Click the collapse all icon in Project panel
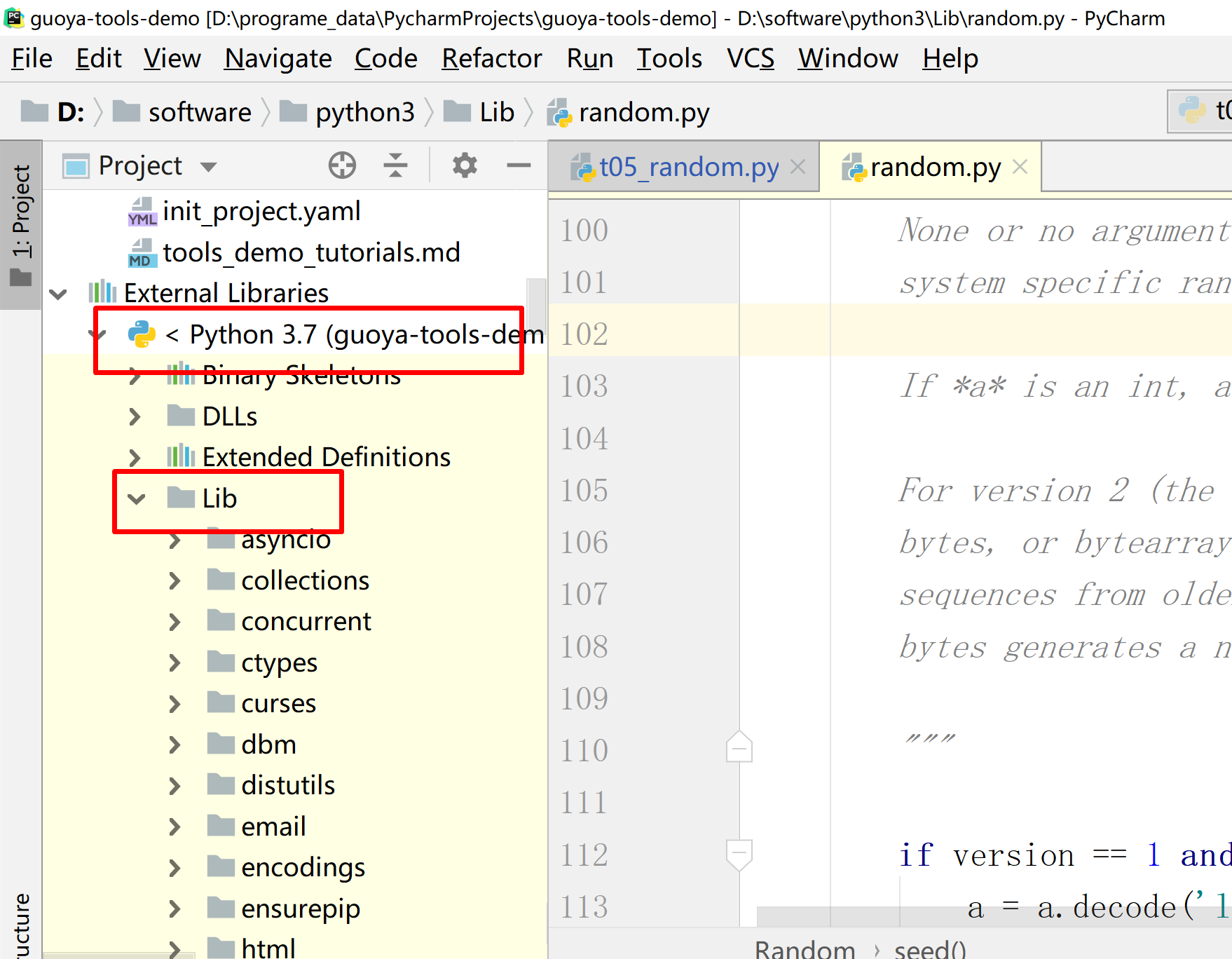This screenshot has width=1232, height=959. coord(395,165)
